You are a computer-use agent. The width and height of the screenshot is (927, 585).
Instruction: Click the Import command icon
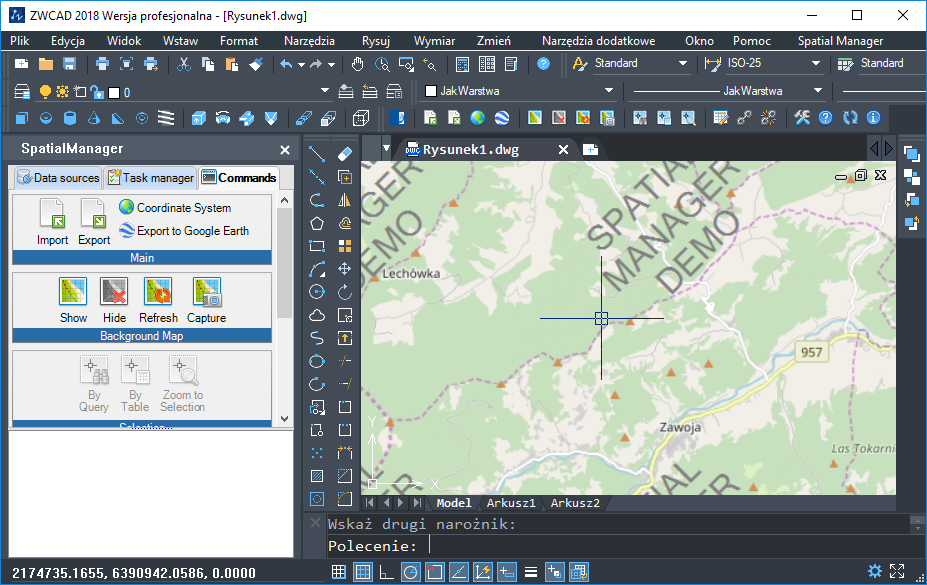click(52, 213)
